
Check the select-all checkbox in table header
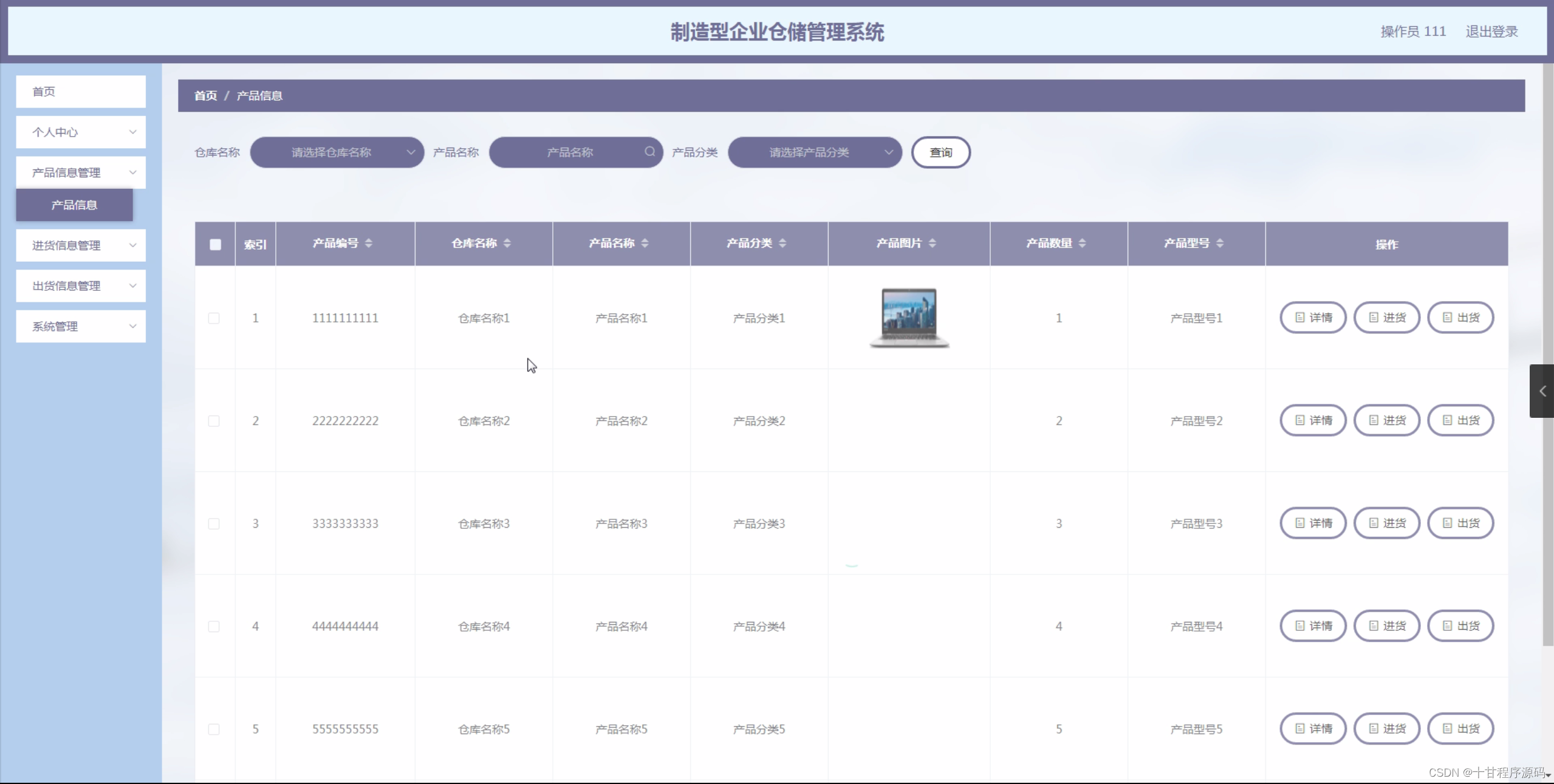[x=215, y=244]
